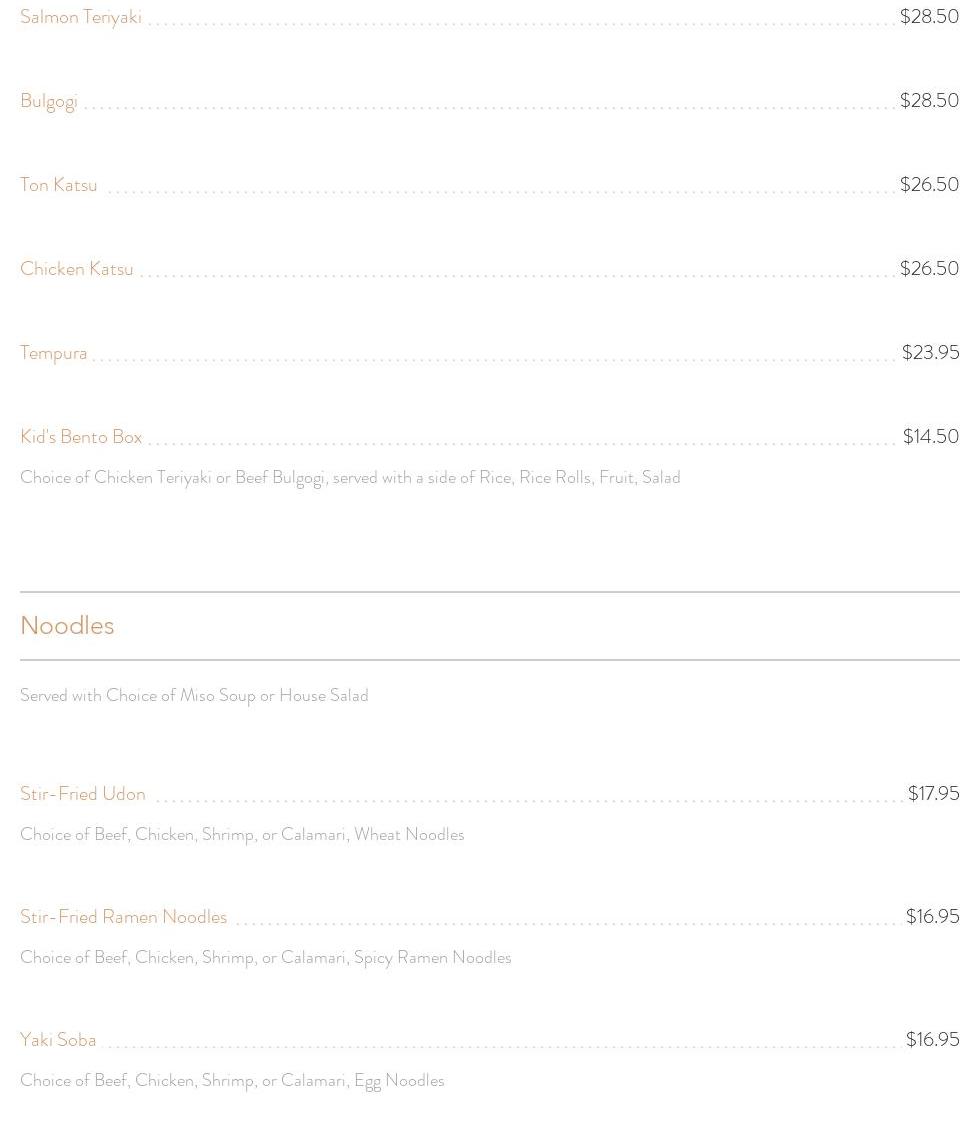Open the Chicken Katsu item
This screenshot has height=1127, width=965.
(x=77, y=269)
